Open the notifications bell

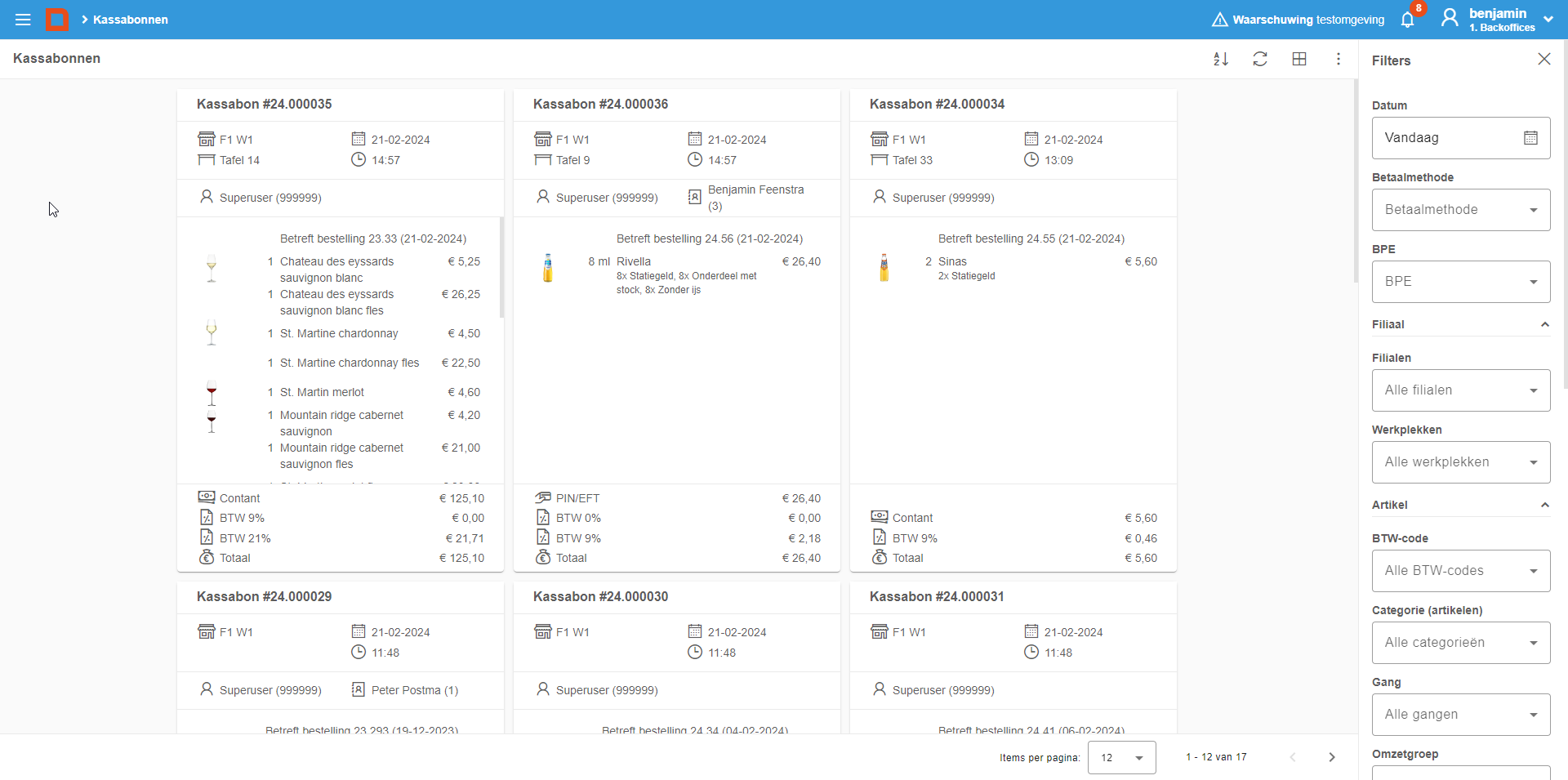pos(1407,20)
